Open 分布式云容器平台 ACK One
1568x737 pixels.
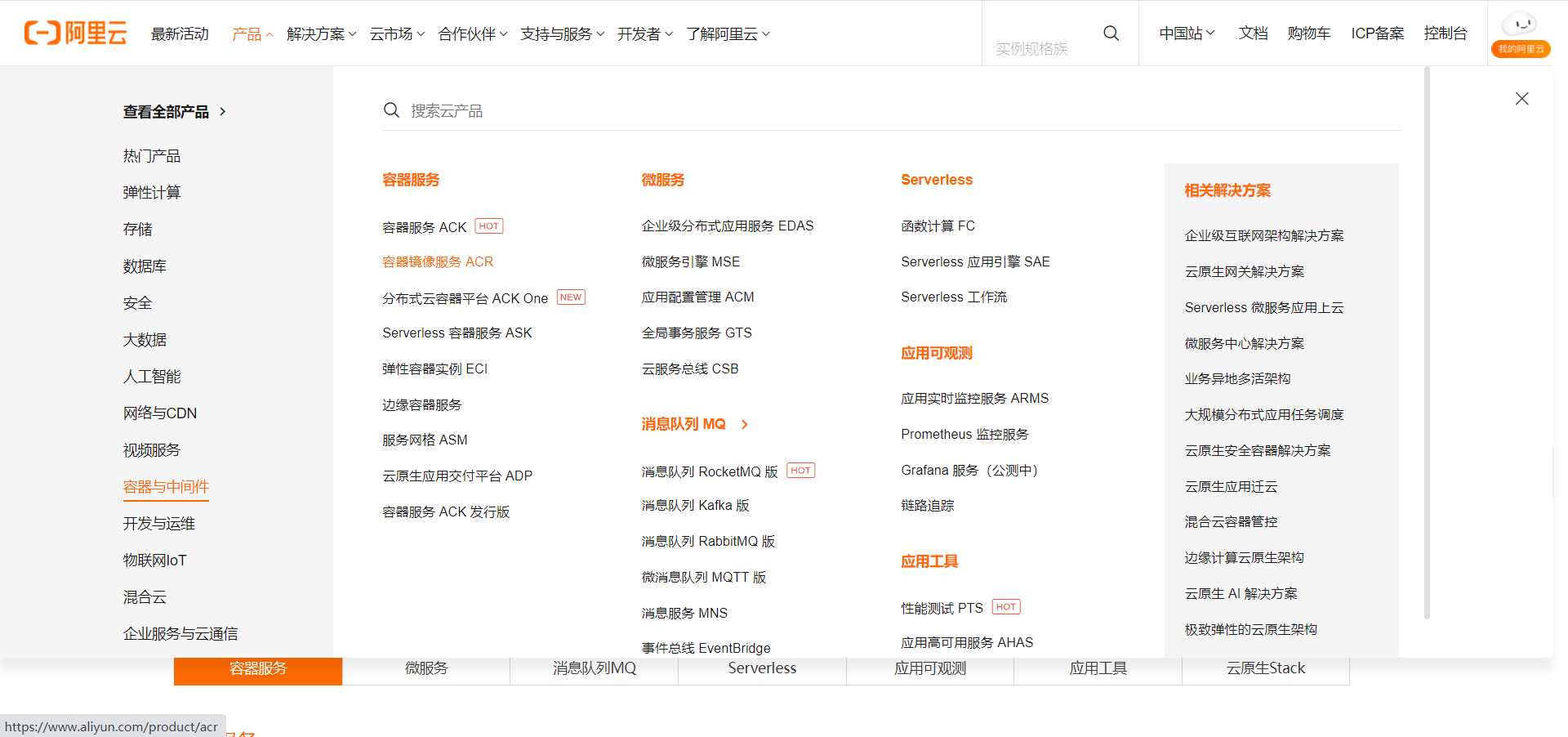coord(465,298)
